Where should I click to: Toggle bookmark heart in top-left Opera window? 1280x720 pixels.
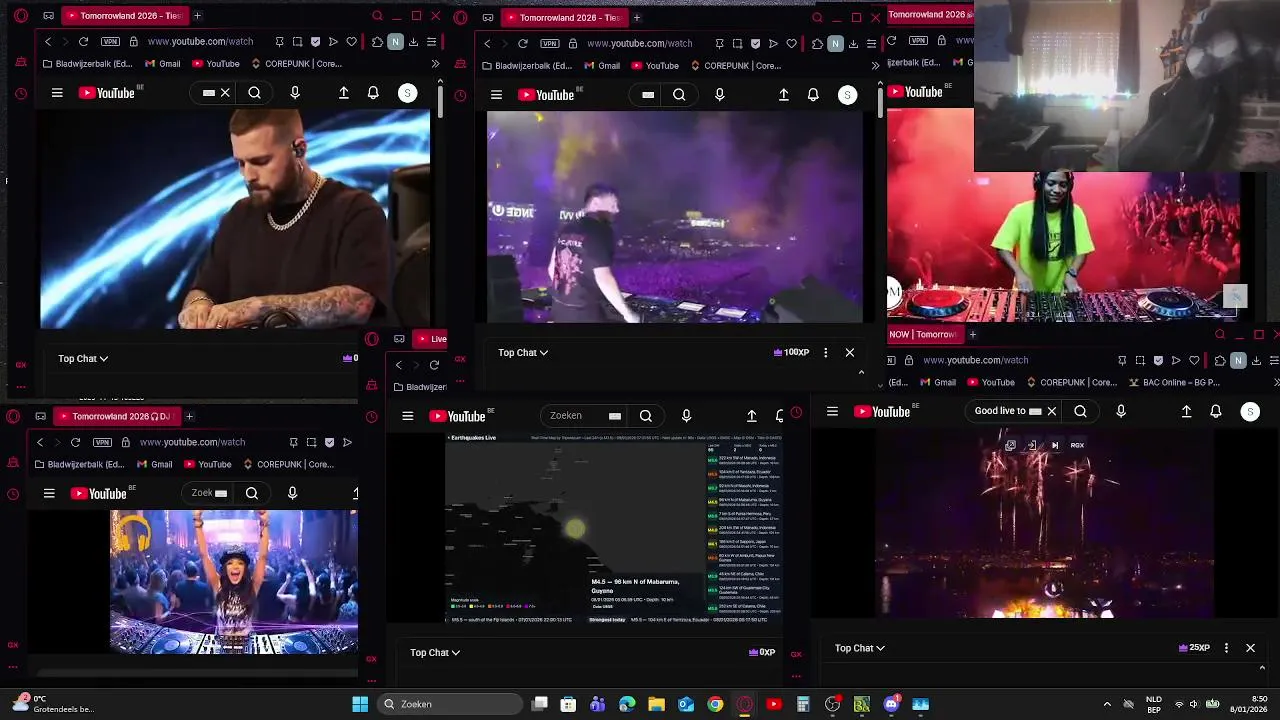(x=351, y=42)
